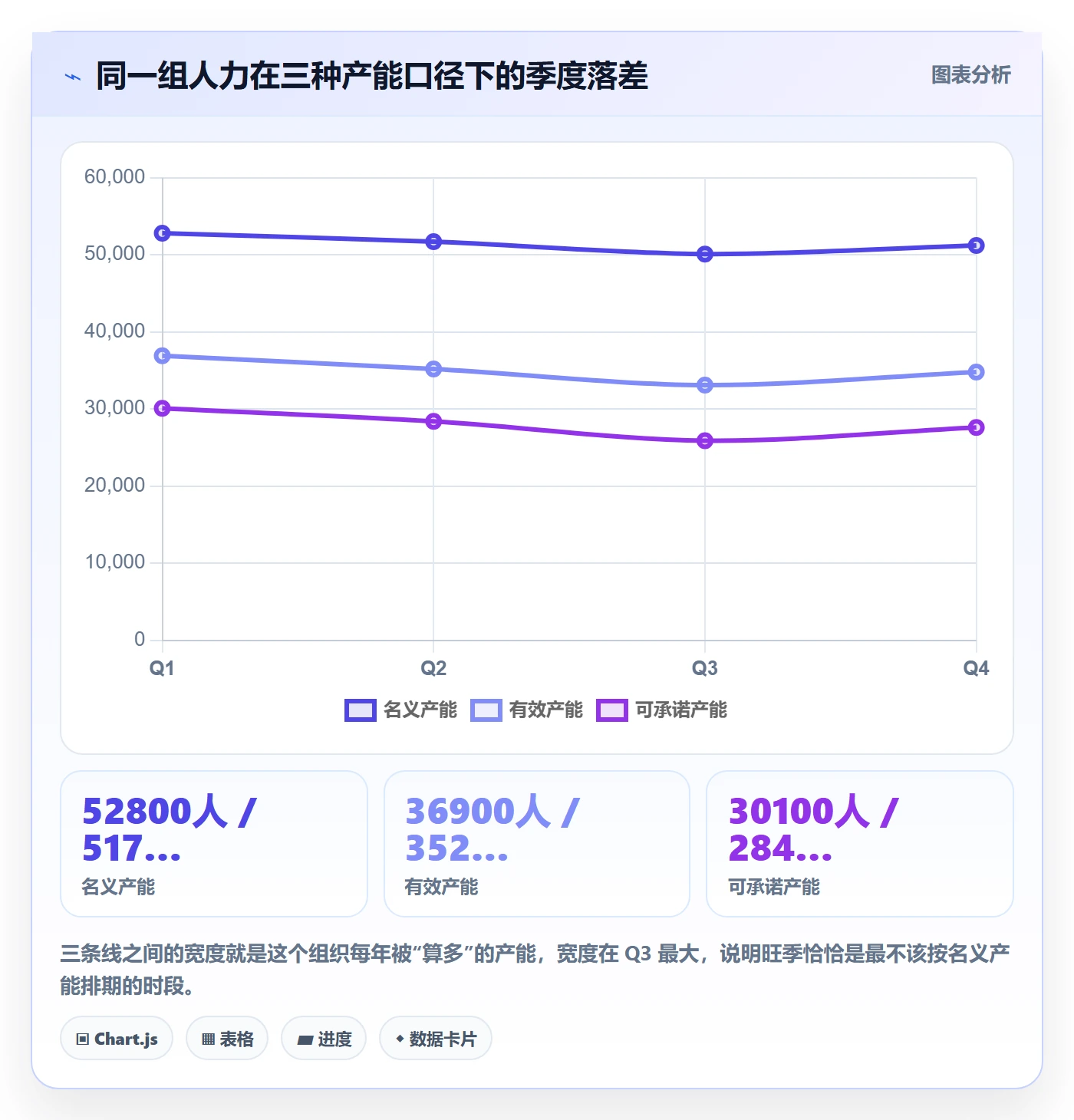Click the 名义产能 caption under 52800人
This screenshot has height=1120, width=1074.
pos(118,888)
